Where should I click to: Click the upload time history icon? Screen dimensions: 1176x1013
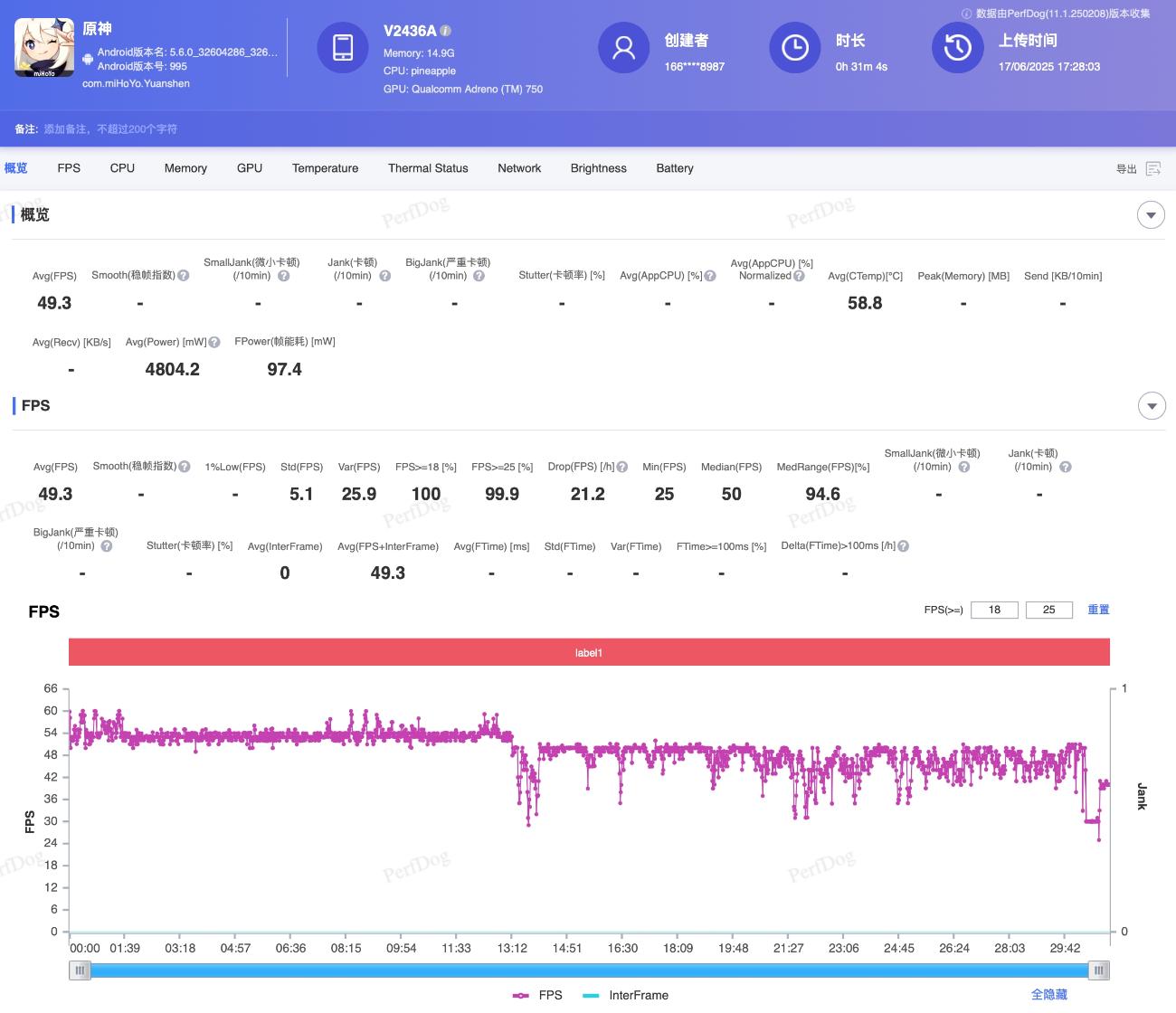[958, 47]
